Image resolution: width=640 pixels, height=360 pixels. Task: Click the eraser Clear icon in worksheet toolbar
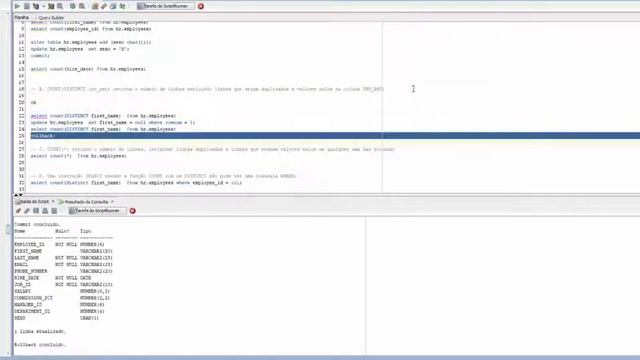pyautogui.click(x=104, y=6)
